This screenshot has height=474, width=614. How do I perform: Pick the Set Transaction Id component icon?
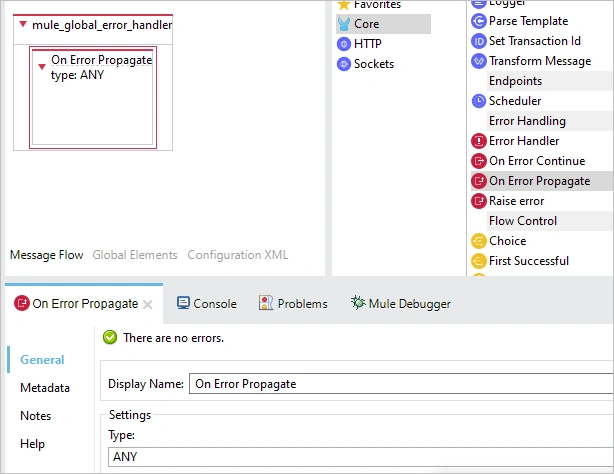coord(479,41)
